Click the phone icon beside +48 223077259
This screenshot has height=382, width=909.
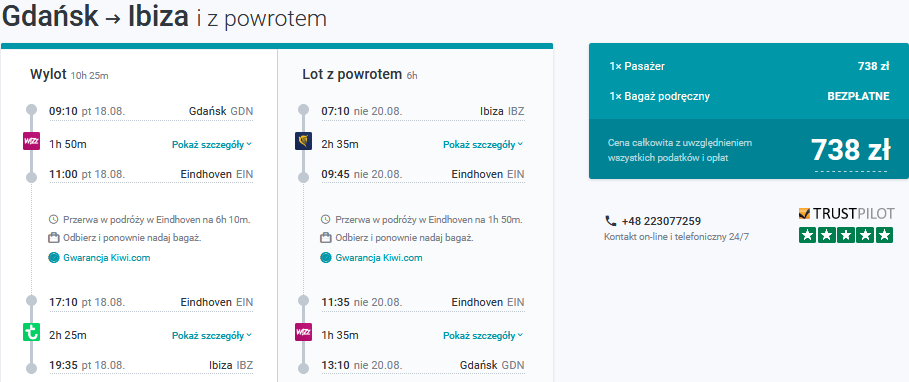(x=610, y=221)
